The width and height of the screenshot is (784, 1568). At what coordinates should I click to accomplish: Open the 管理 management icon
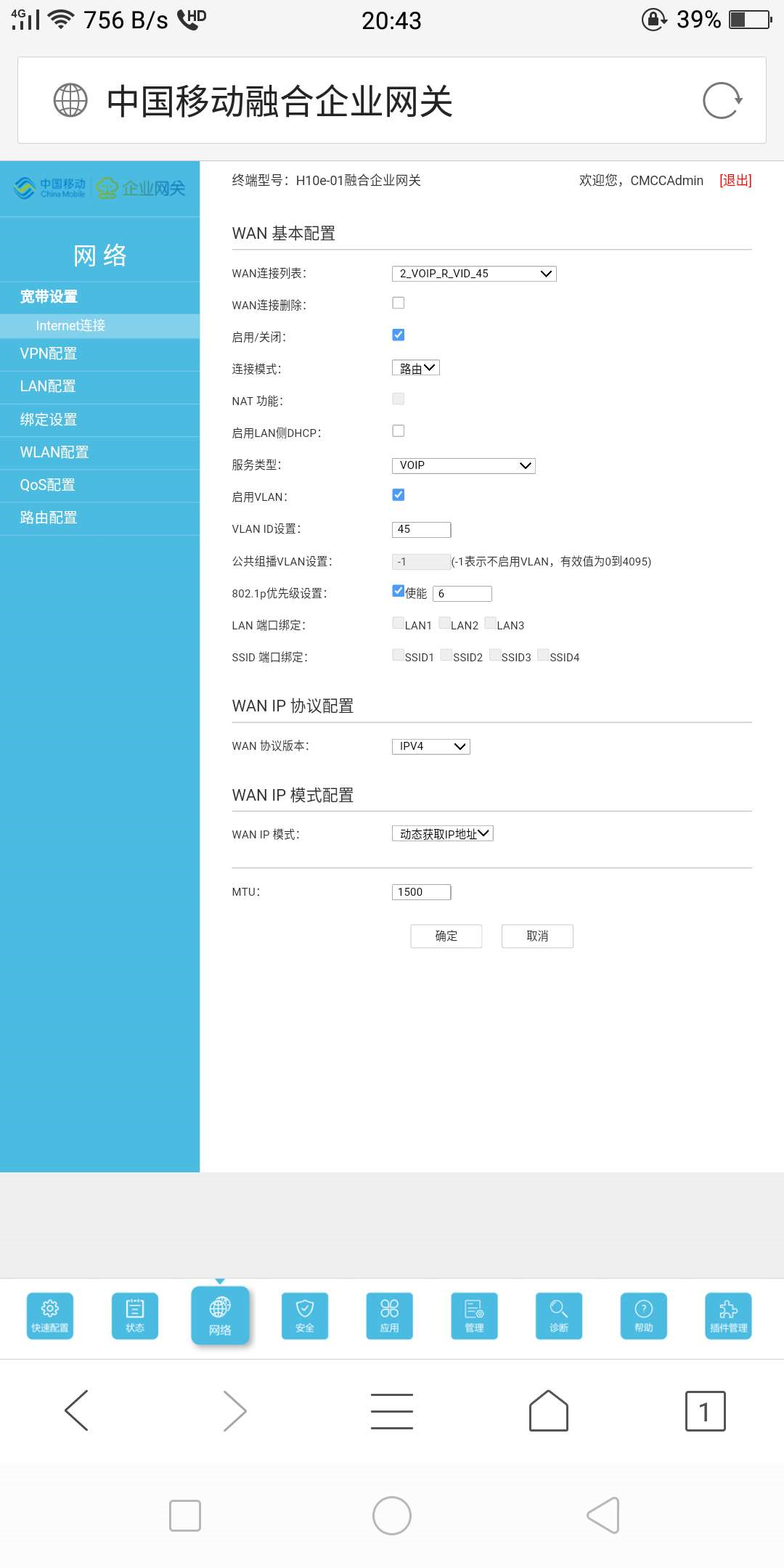pos(474,1315)
